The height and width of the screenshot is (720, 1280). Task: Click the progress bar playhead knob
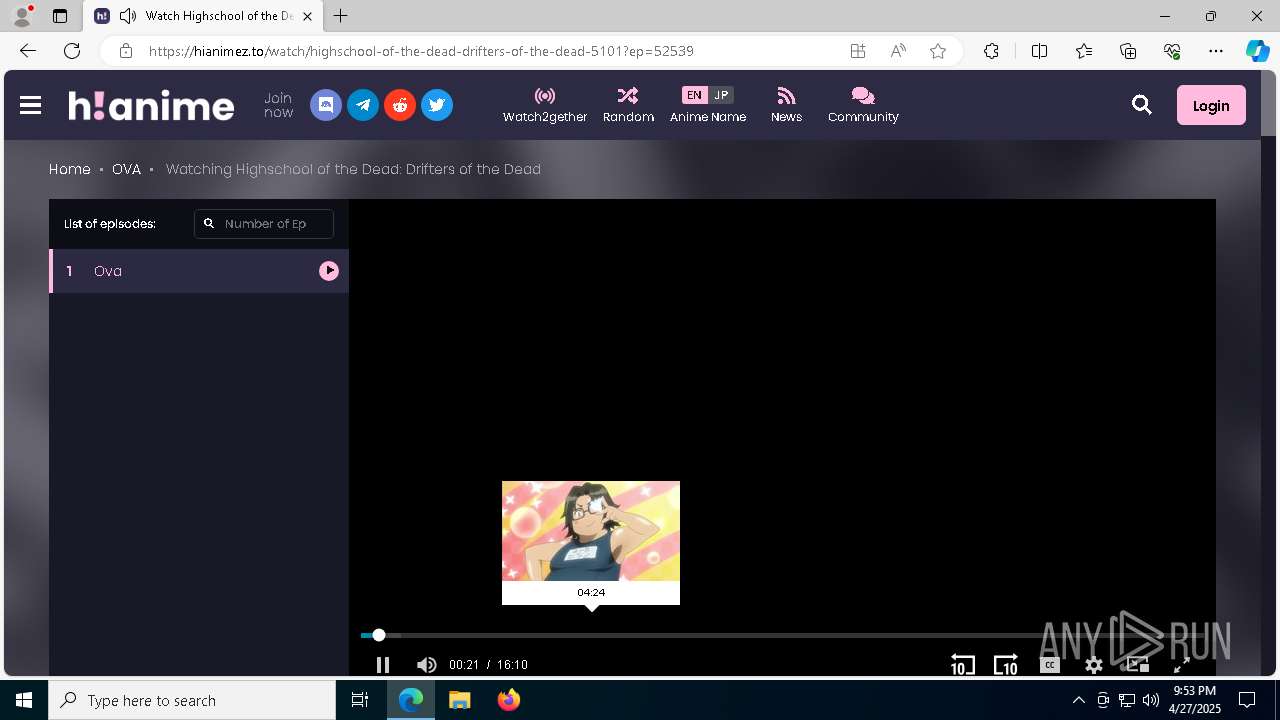379,635
